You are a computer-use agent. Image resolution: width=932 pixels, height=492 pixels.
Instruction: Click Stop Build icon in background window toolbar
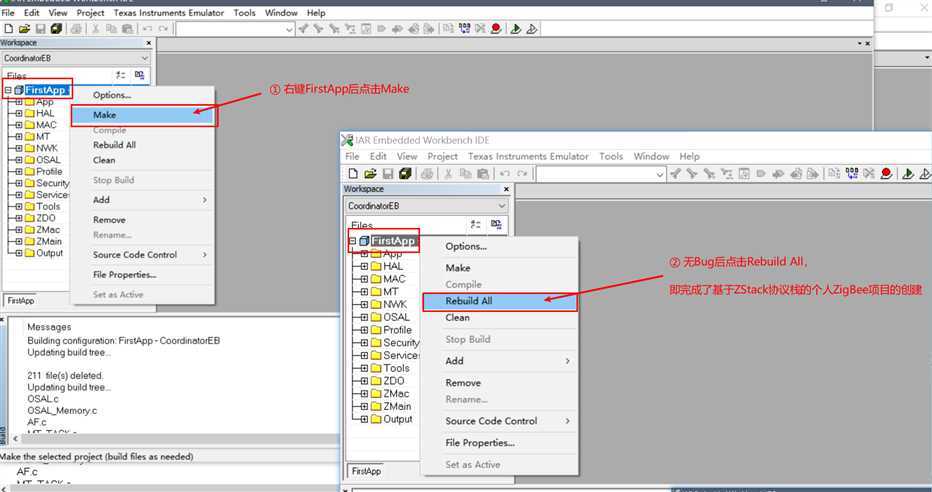[480, 29]
